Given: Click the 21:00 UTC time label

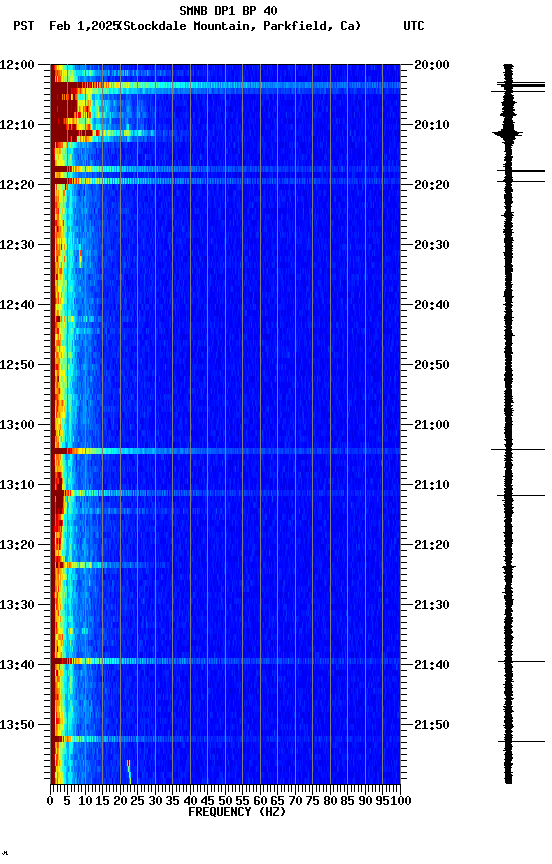Looking at the screenshot, I should pos(432,425).
